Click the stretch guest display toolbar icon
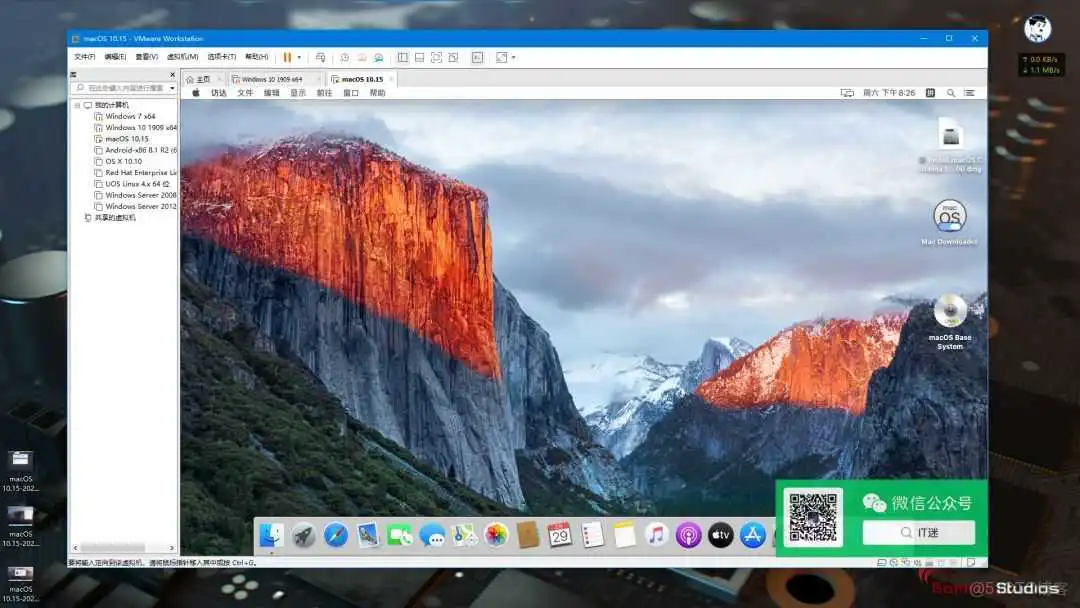Image resolution: width=1080 pixels, height=608 pixels. click(501, 57)
